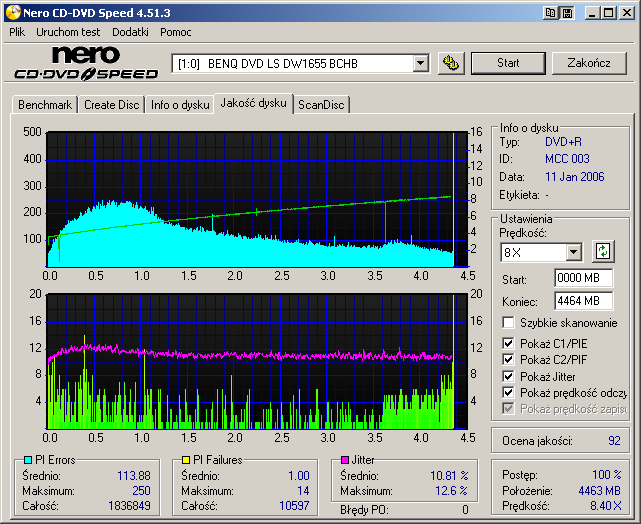
Task: Click the copy-to-clipboard icon in title bar
Action: pos(550,13)
